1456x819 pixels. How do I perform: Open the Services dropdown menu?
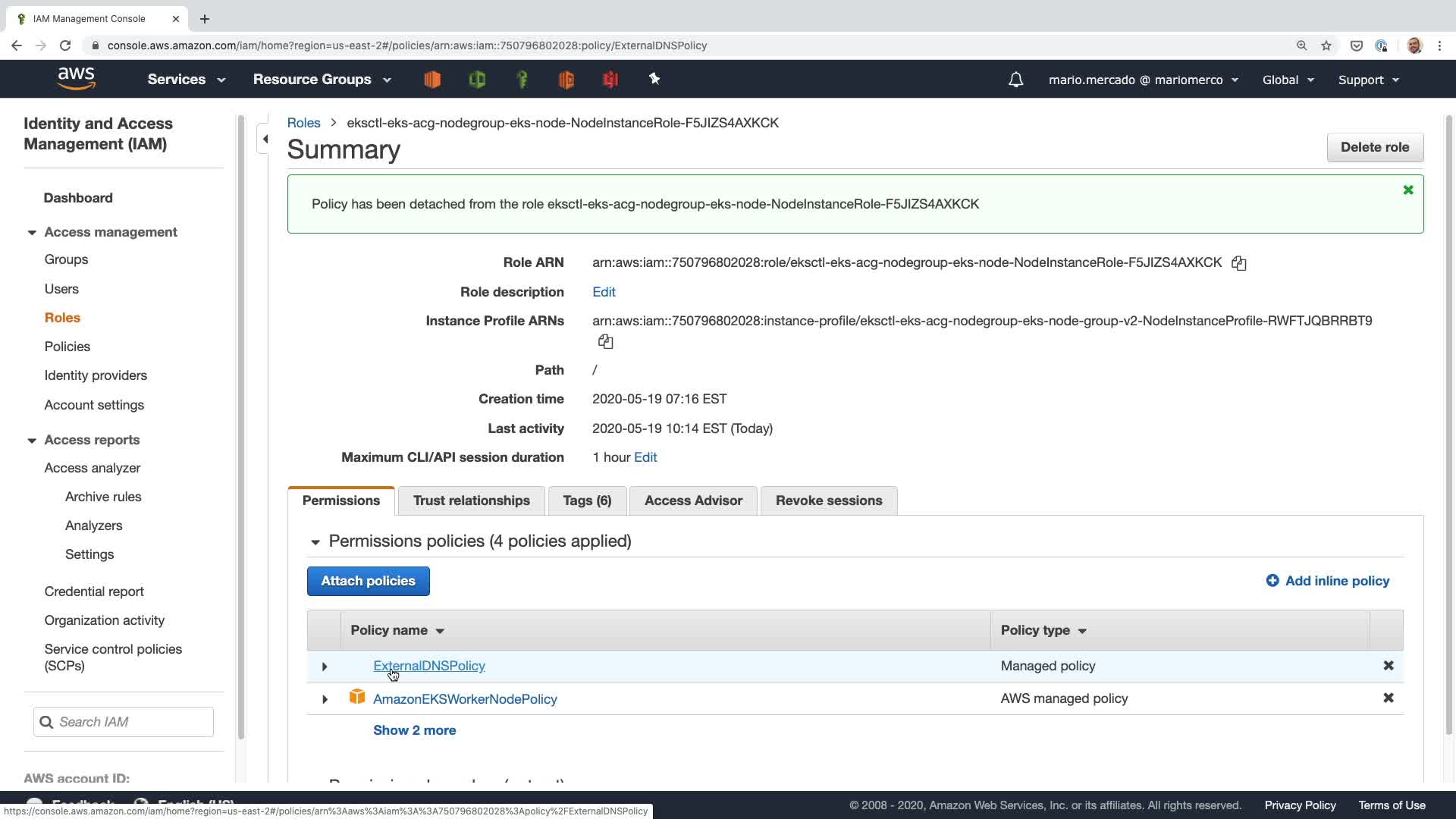[186, 80]
